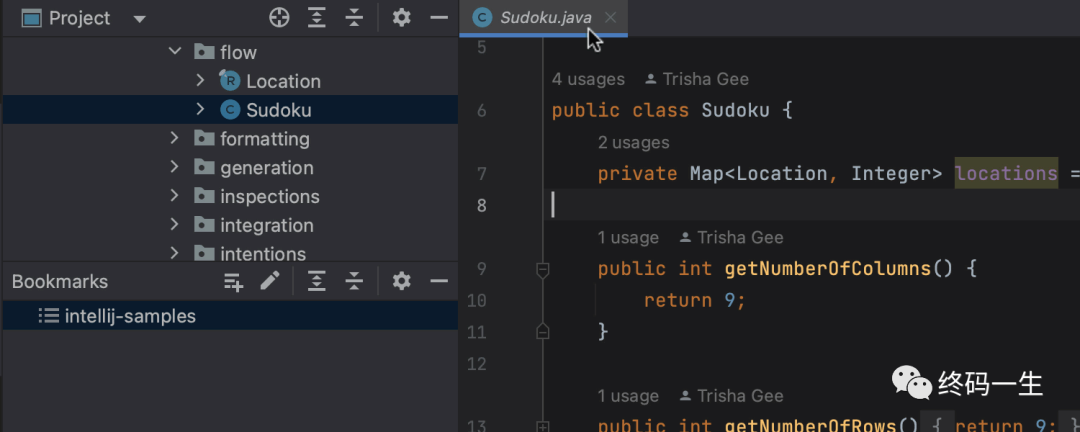Image resolution: width=1080 pixels, height=432 pixels.
Task: Collapse all in Bookmarks panel
Action: click(354, 281)
